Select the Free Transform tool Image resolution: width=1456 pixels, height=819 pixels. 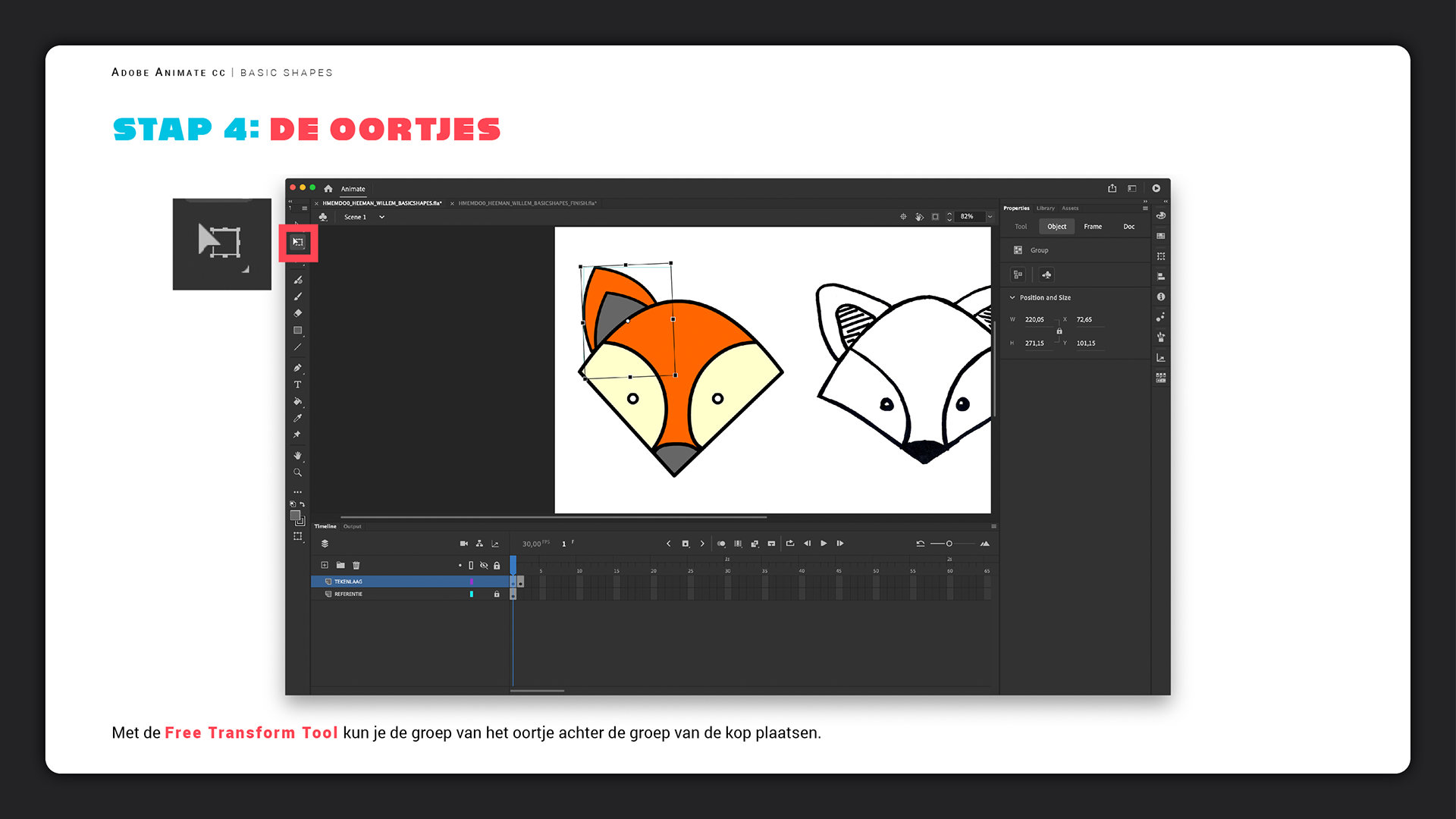point(298,242)
